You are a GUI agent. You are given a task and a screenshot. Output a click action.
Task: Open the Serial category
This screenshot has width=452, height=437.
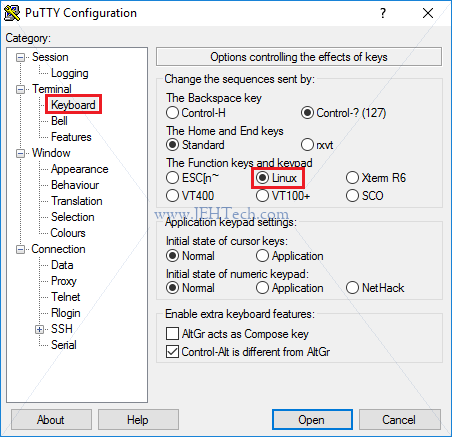pyautogui.click(x=63, y=345)
